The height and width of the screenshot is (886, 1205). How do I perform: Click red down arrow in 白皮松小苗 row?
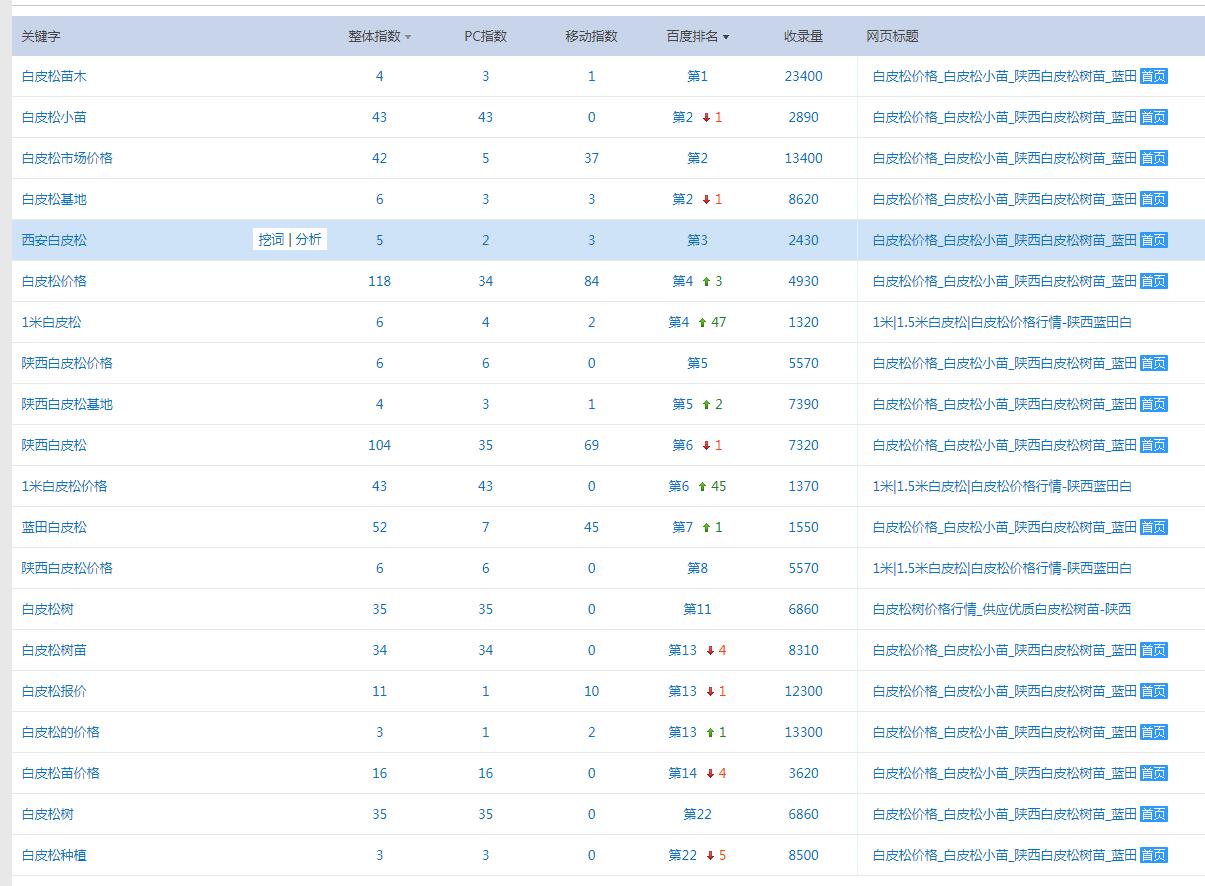tap(706, 117)
